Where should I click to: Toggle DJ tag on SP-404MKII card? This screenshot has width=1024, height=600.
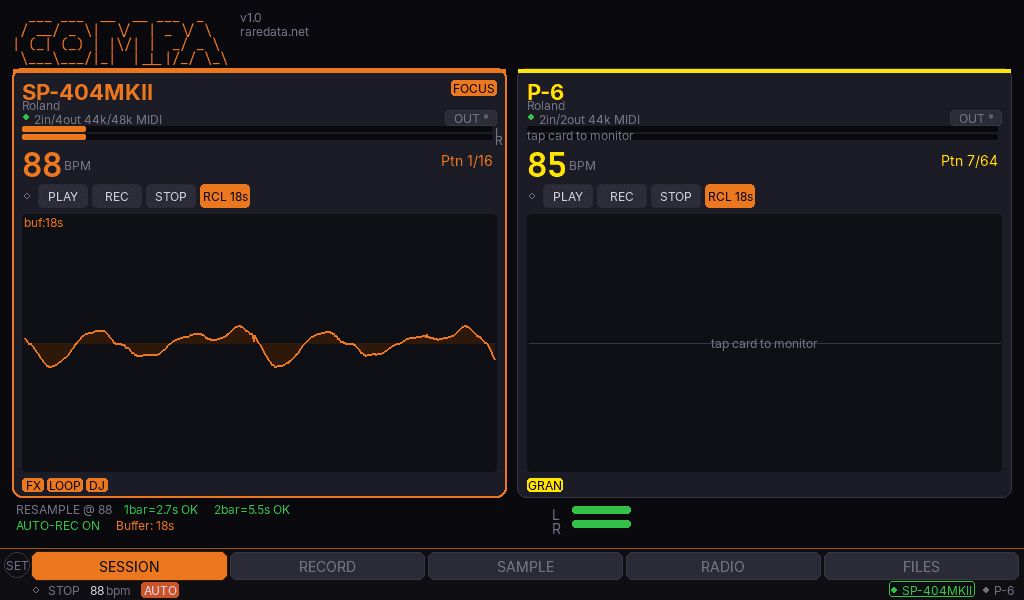[x=97, y=485]
